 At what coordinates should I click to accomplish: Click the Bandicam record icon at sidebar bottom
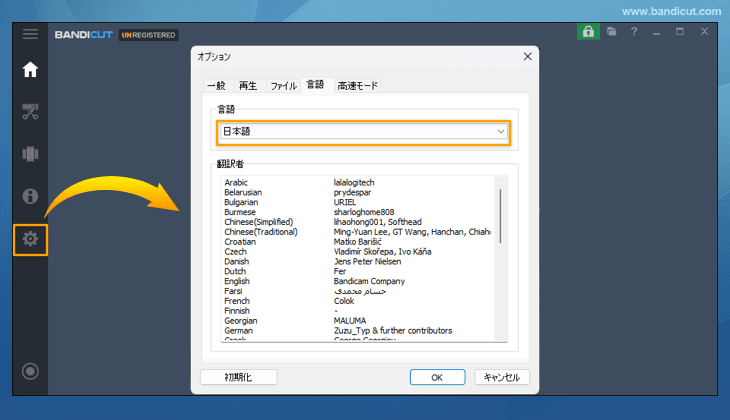click(x=30, y=371)
